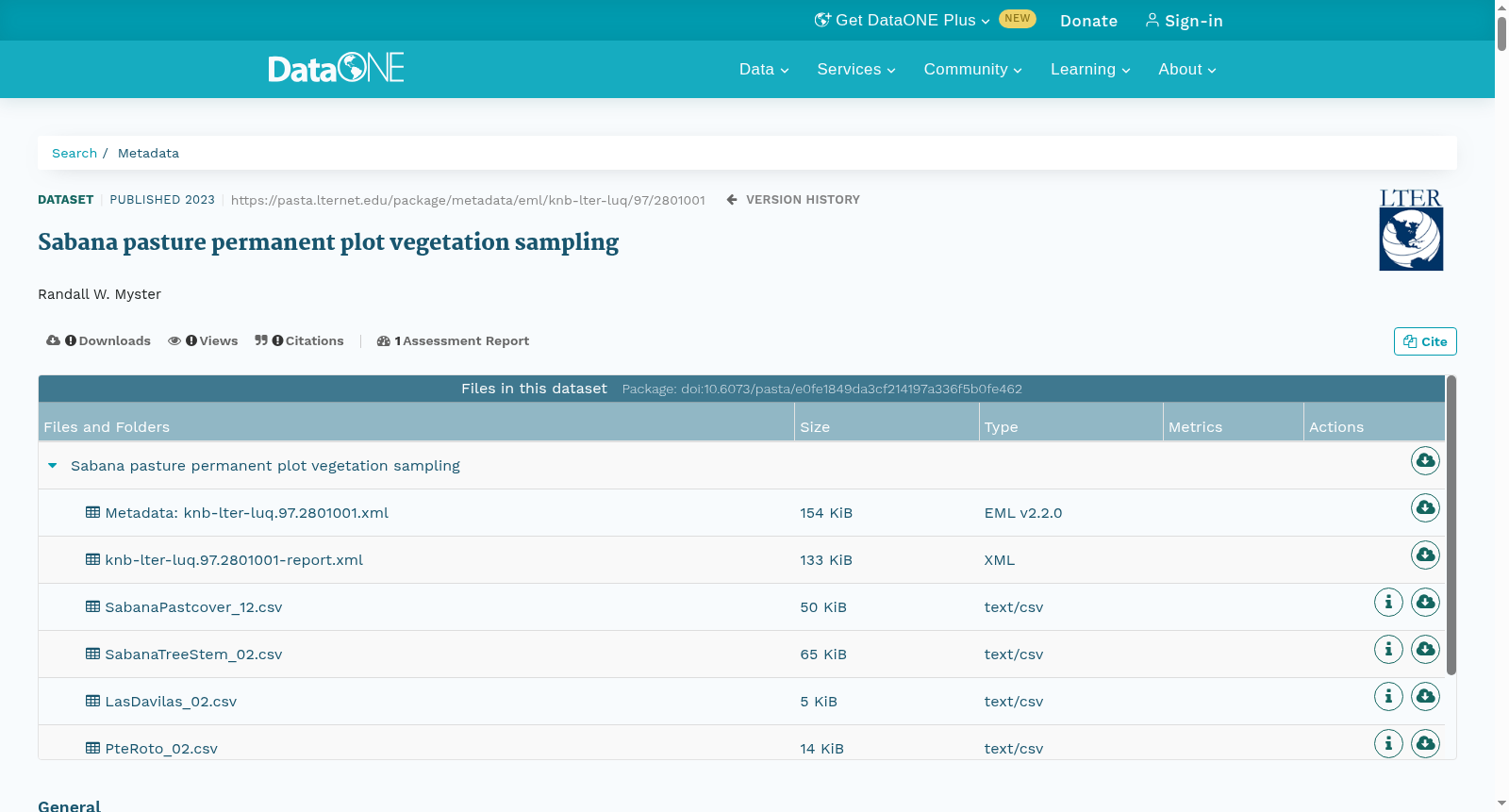This screenshot has width=1509, height=812.
Task: View the Views metric
Action: 203,341
